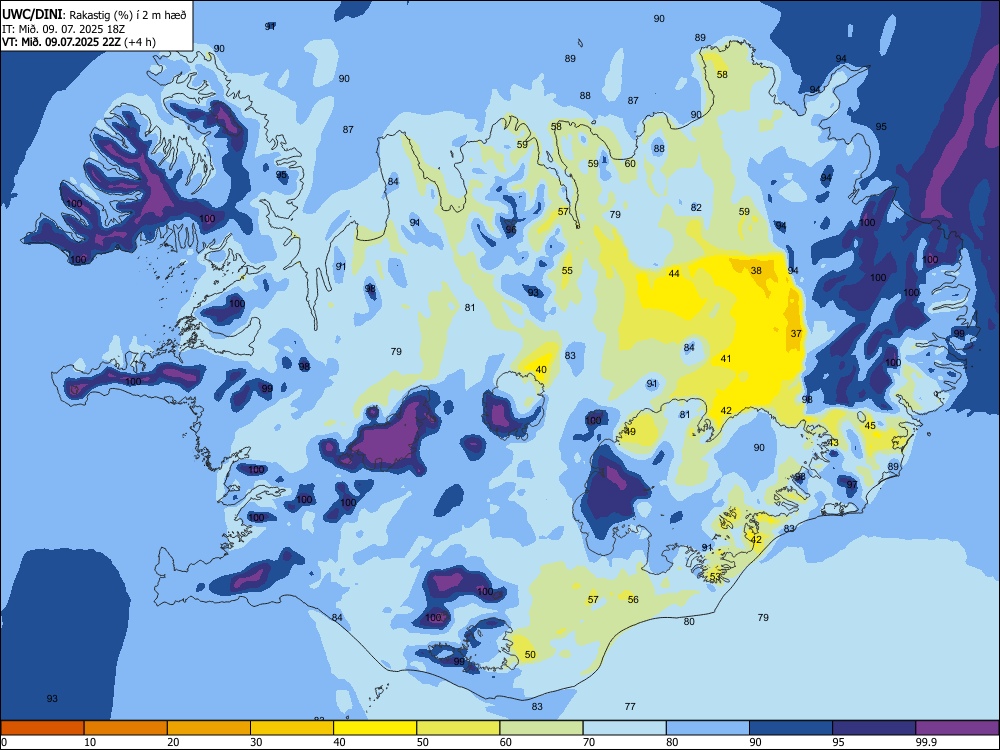The image size is (1000, 750).
Task: Choose the purple legend swatch above 99.9
Action: point(957,728)
